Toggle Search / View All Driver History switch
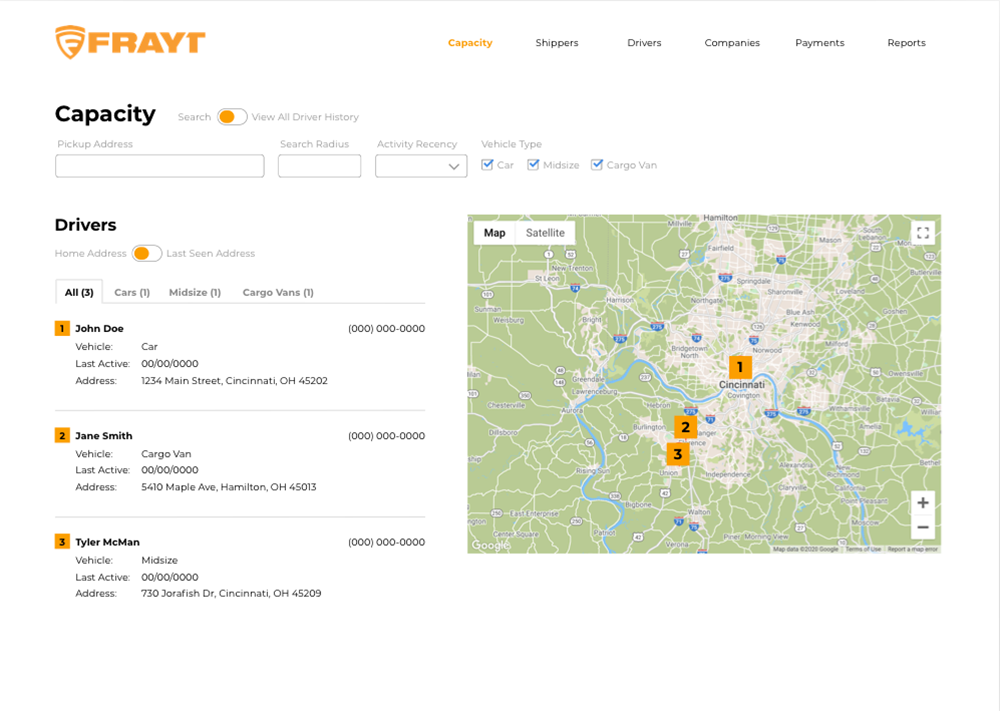Screen dimensions: 1000x711 pos(232,117)
